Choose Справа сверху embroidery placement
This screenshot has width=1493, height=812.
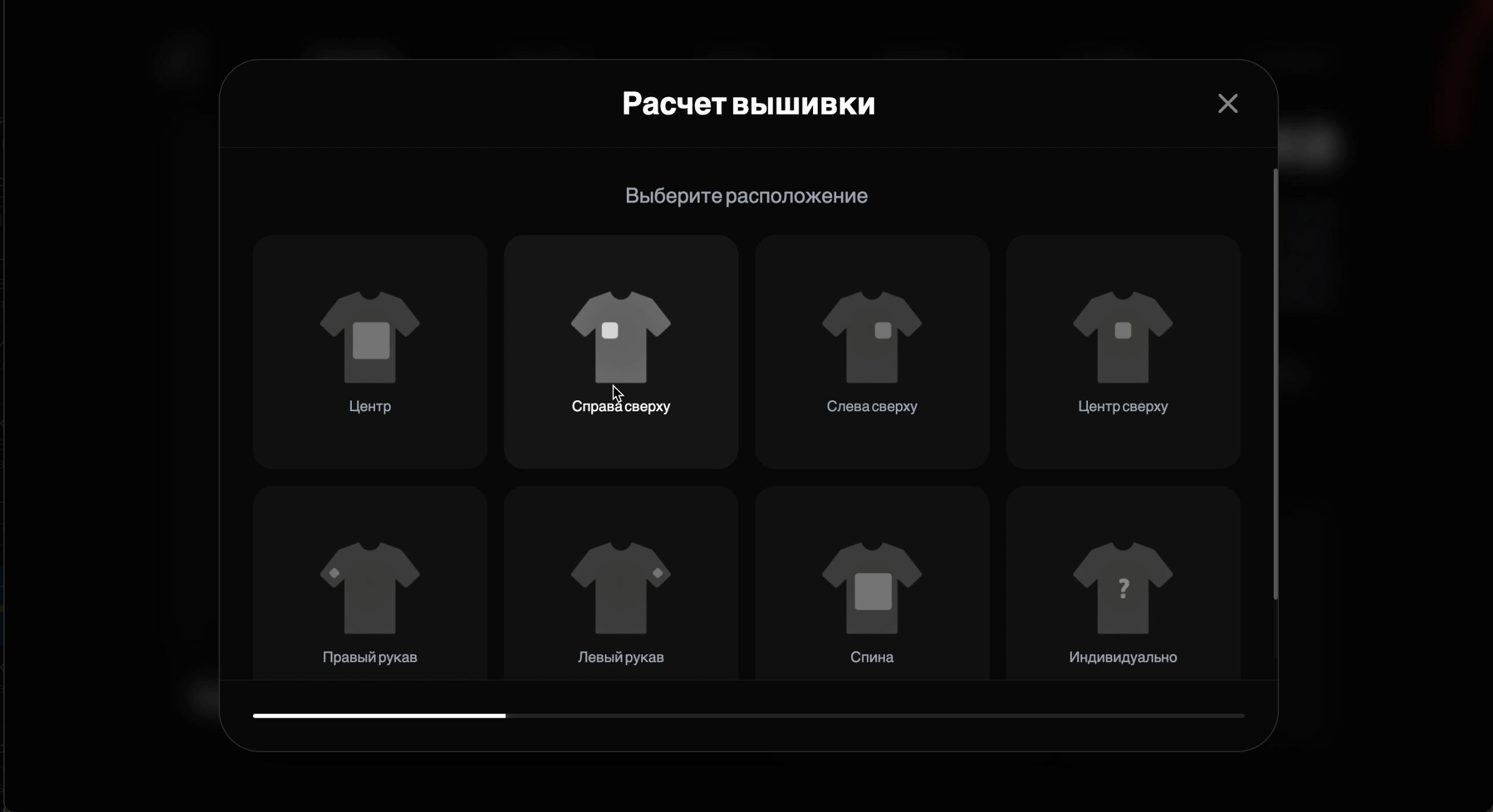click(x=621, y=352)
